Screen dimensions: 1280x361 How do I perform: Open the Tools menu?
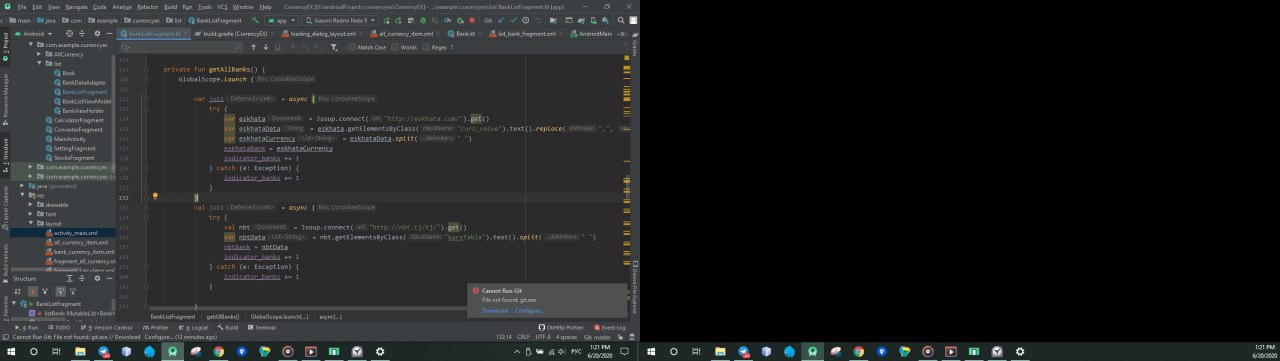click(204, 7)
